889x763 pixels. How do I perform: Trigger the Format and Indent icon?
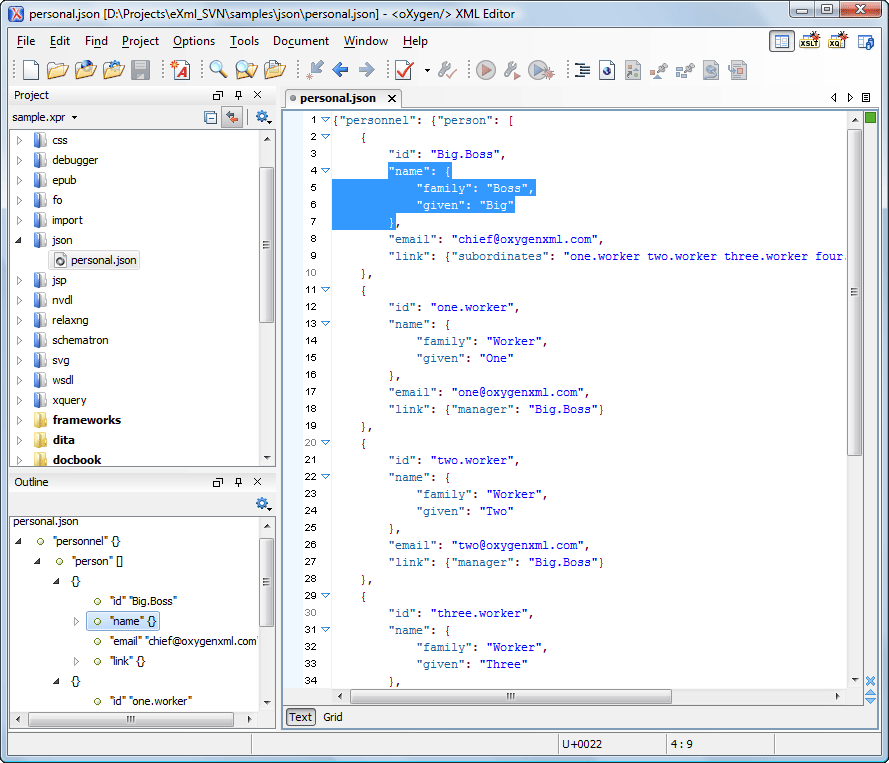click(x=582, y=69)
